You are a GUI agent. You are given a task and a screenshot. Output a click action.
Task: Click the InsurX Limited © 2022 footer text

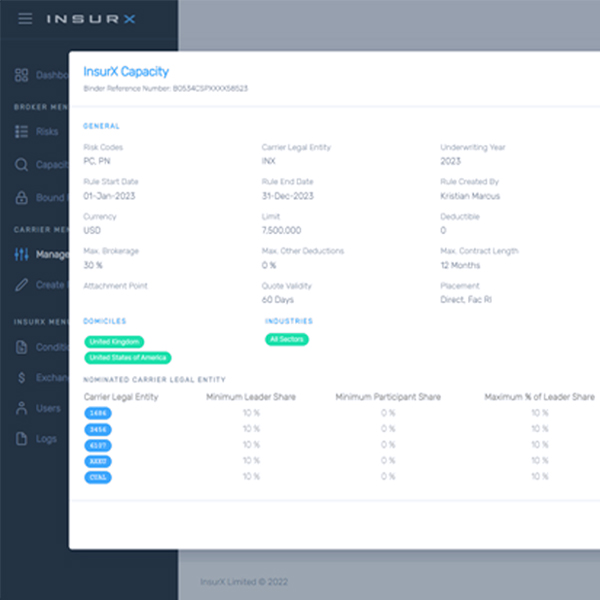tap(244, 582)
